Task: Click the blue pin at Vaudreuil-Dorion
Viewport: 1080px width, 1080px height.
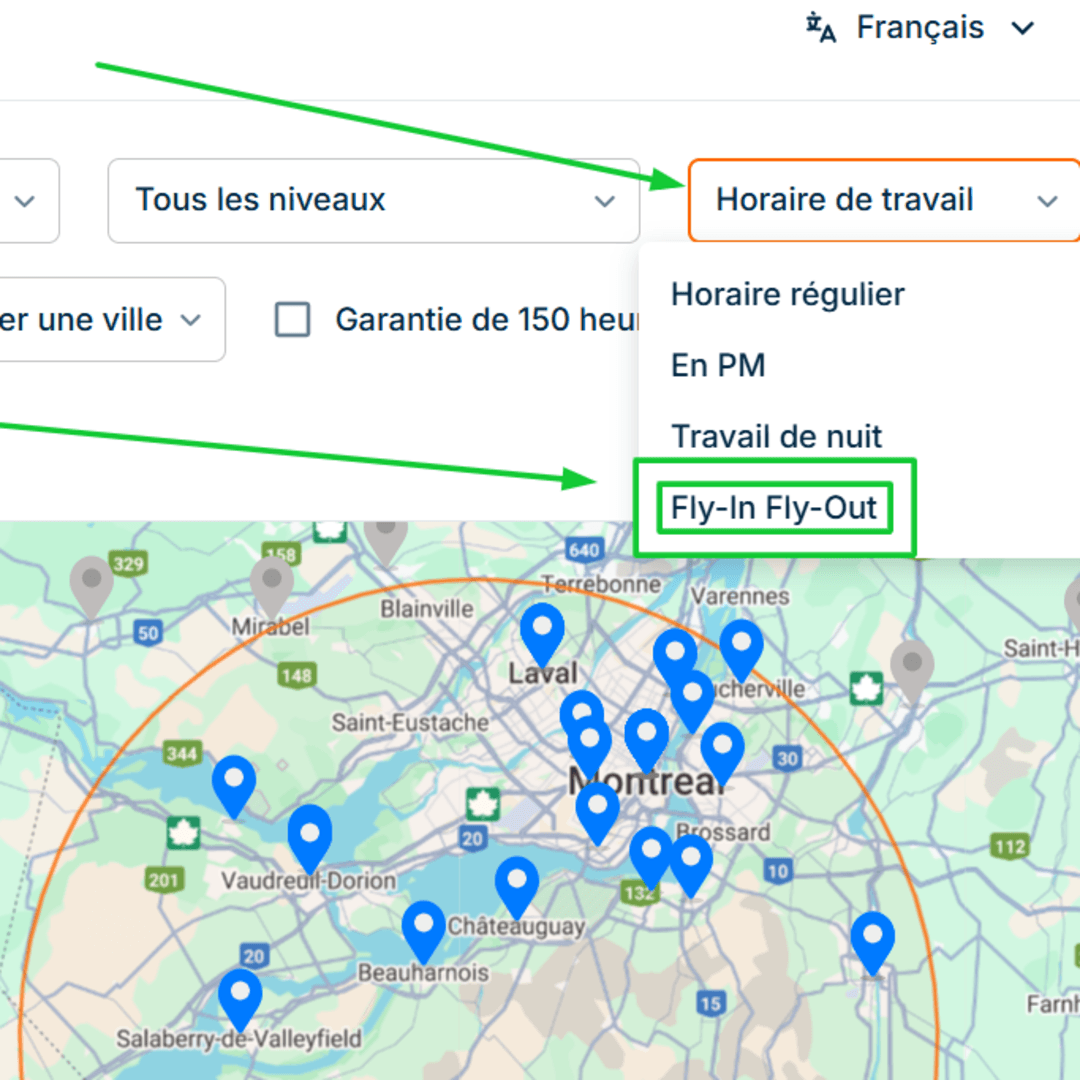Action: [x=310, y=838]
